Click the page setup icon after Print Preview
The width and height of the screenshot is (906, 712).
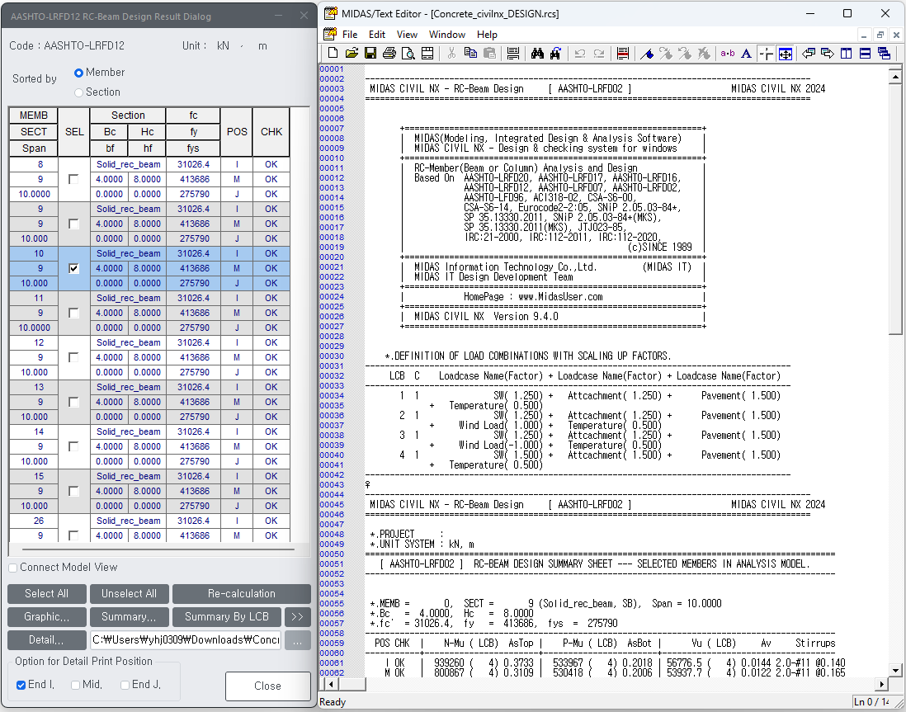(427, 54)
